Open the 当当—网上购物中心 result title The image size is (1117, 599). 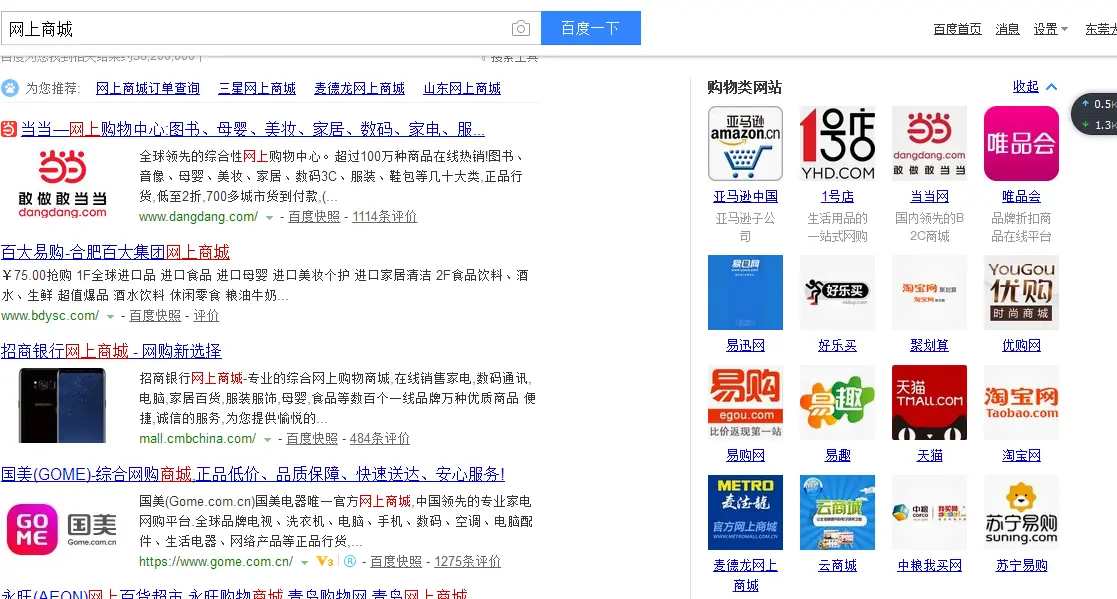[x=253, y=129]
